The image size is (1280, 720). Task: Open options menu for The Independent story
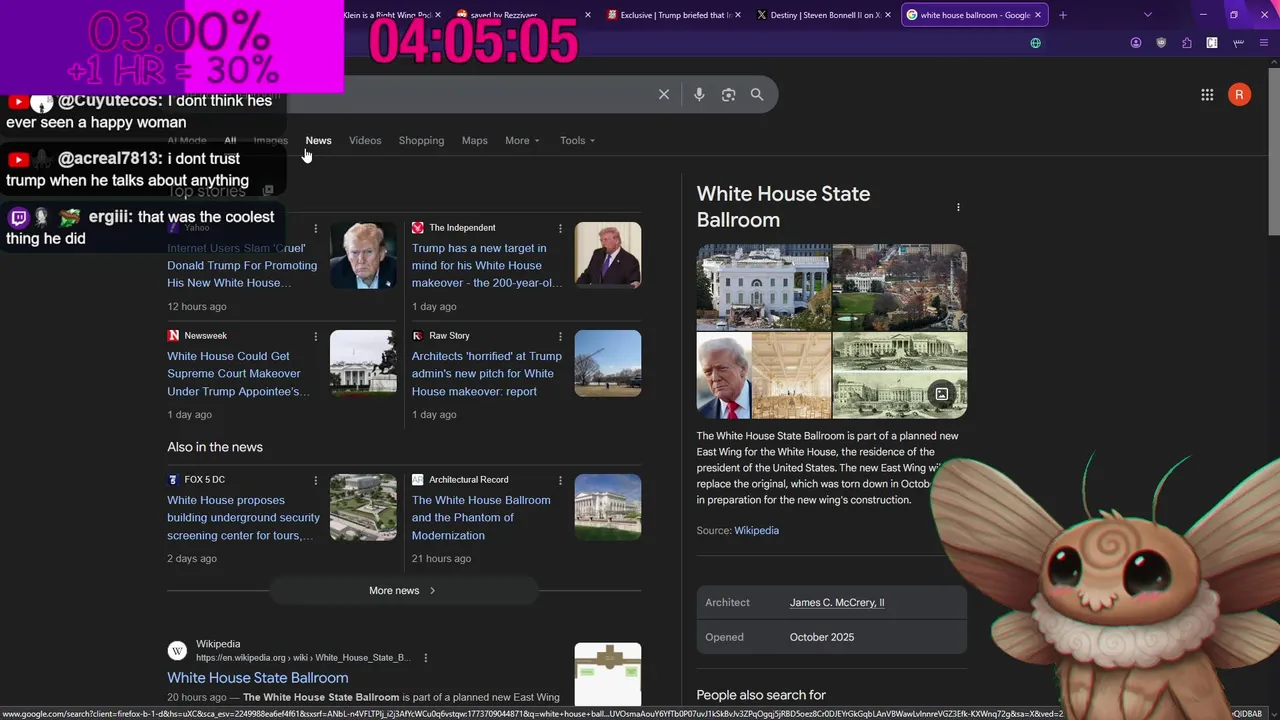[x=560, y=229]
